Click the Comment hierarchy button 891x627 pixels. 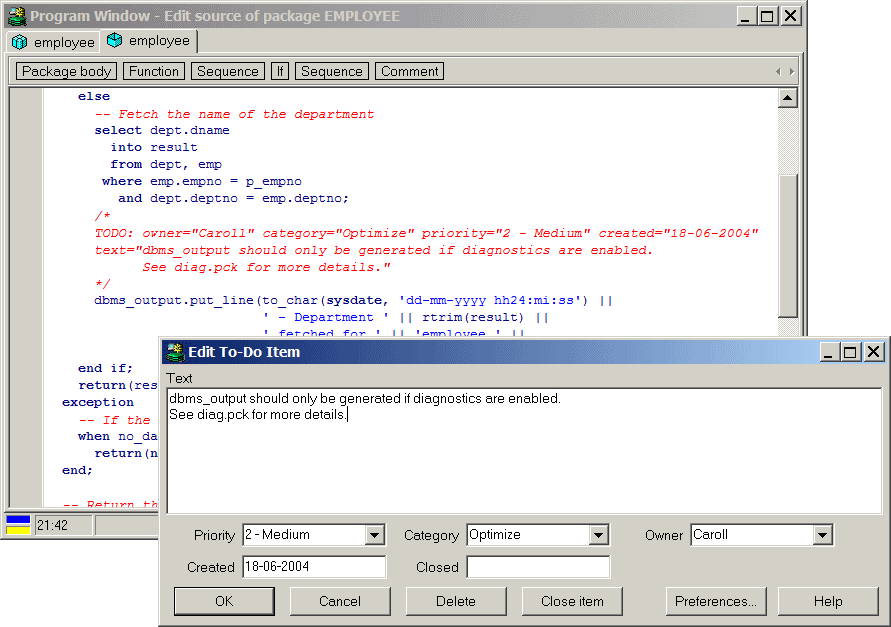[409, 71]
